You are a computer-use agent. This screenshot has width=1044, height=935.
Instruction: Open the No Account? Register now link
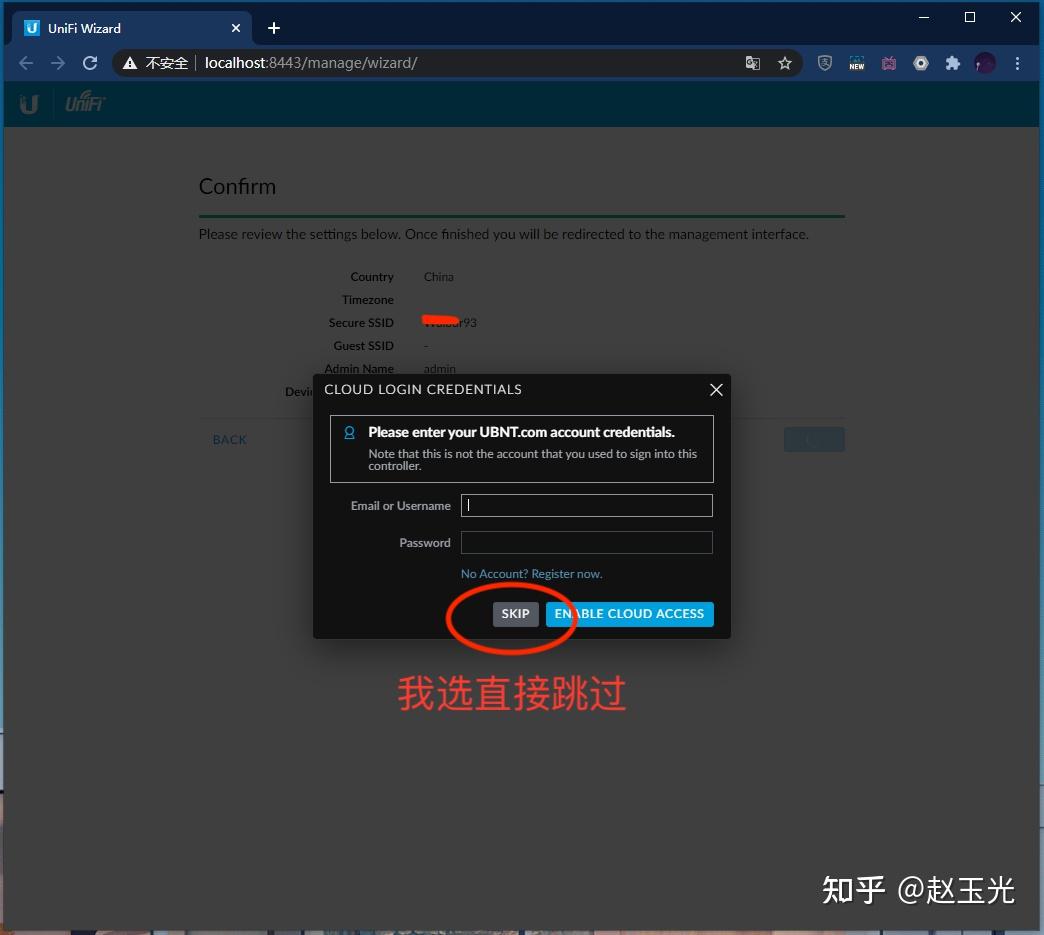531,573
